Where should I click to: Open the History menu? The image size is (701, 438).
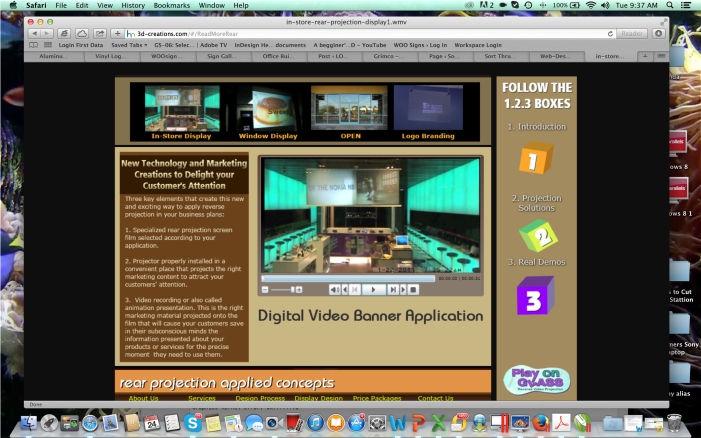pos(133,5)
